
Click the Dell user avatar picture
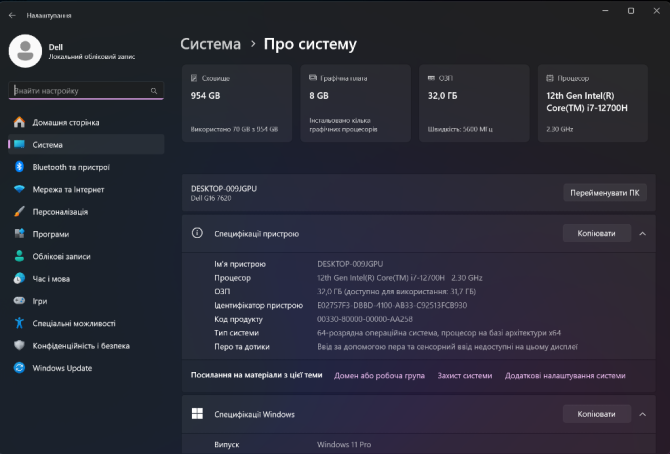coord(25,51)
